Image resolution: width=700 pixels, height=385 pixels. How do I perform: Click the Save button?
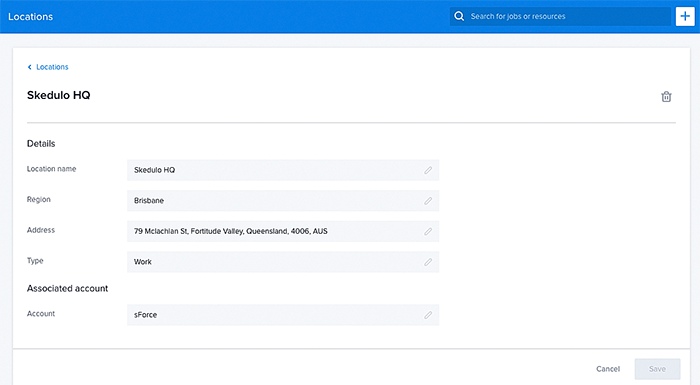tap(657, 369)
